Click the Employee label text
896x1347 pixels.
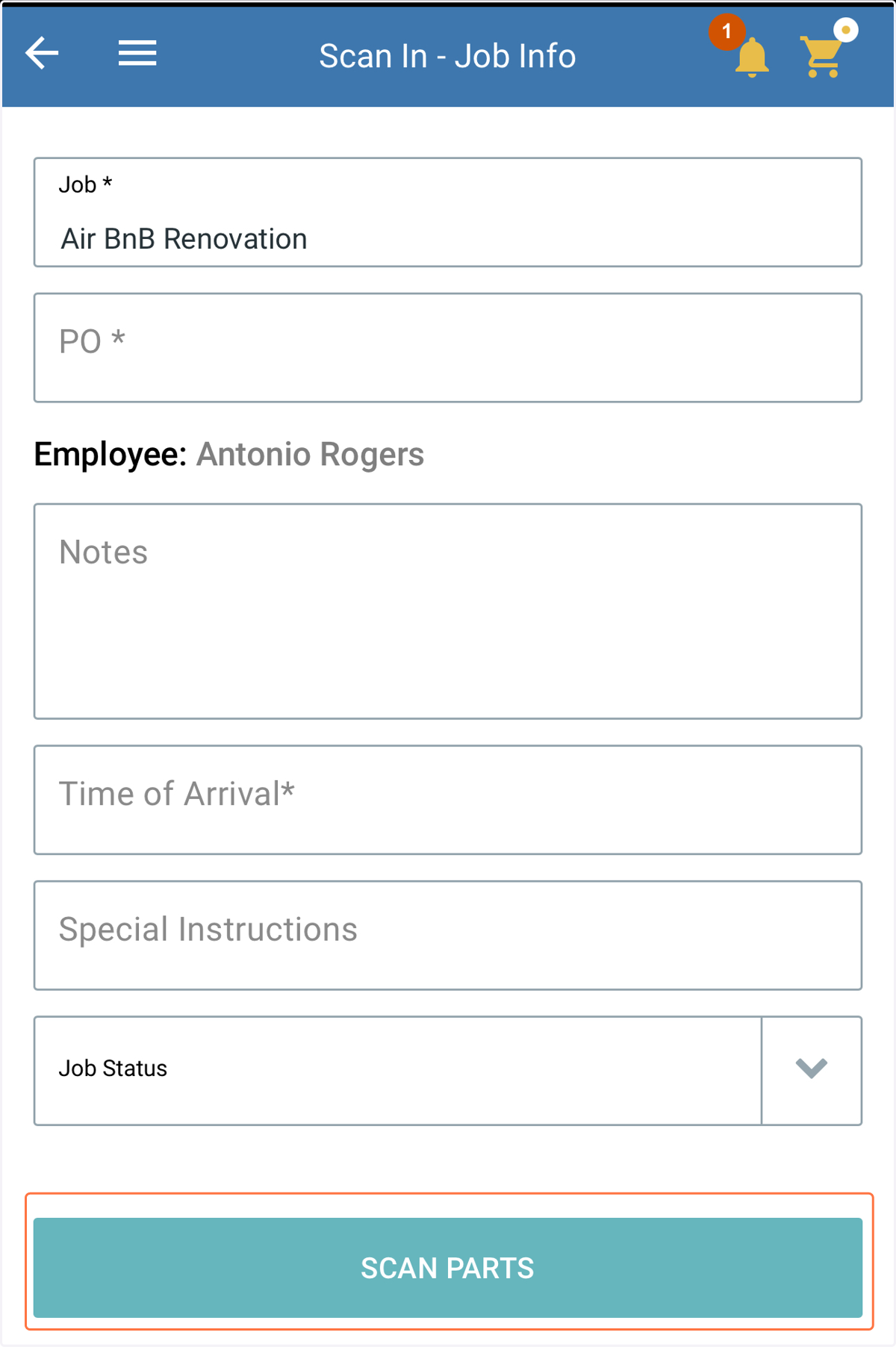click(110, 455)
